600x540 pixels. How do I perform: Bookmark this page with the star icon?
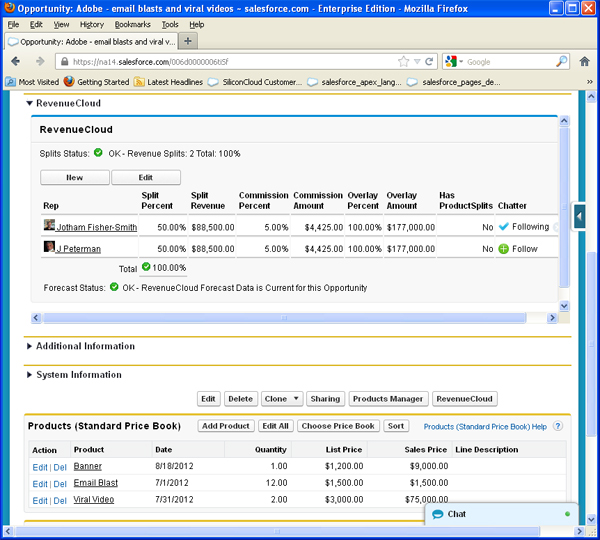coord(403,62)
